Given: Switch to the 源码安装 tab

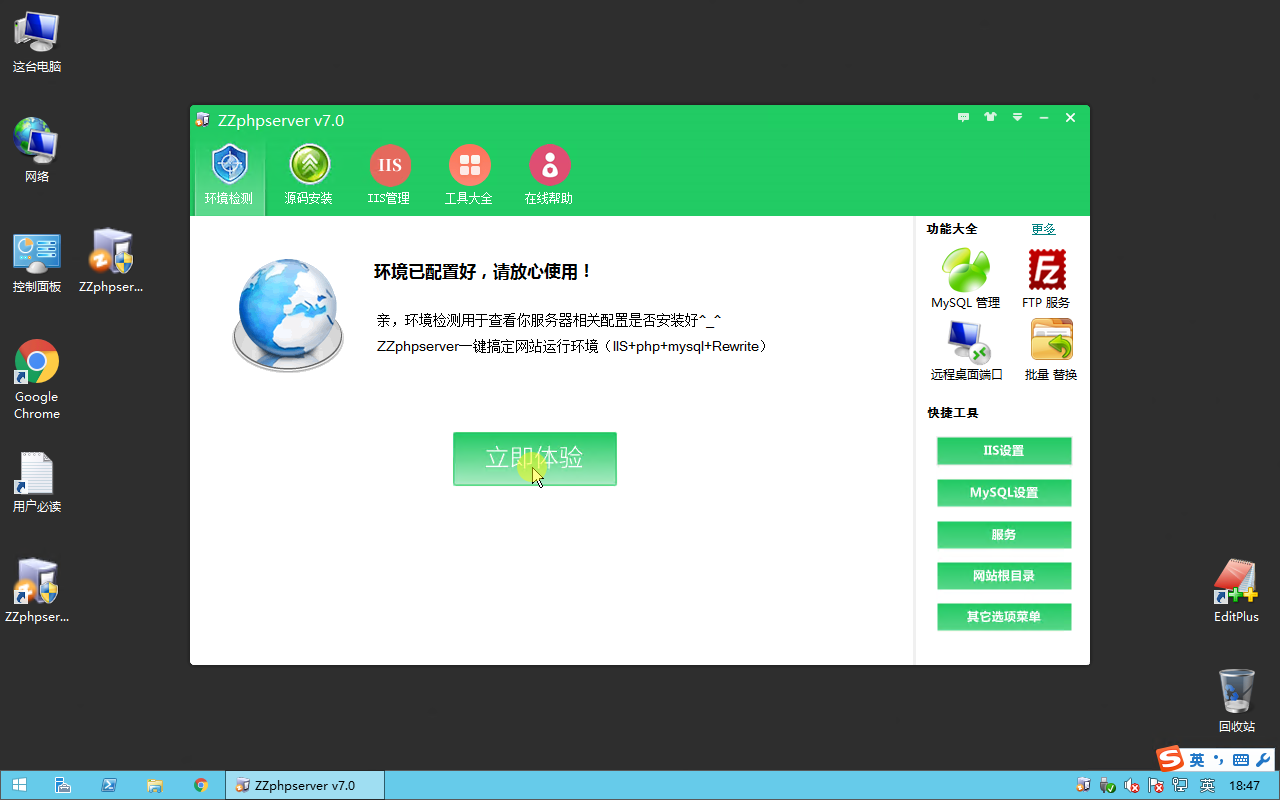Looking at the screenshot, I should pos(309,176).
